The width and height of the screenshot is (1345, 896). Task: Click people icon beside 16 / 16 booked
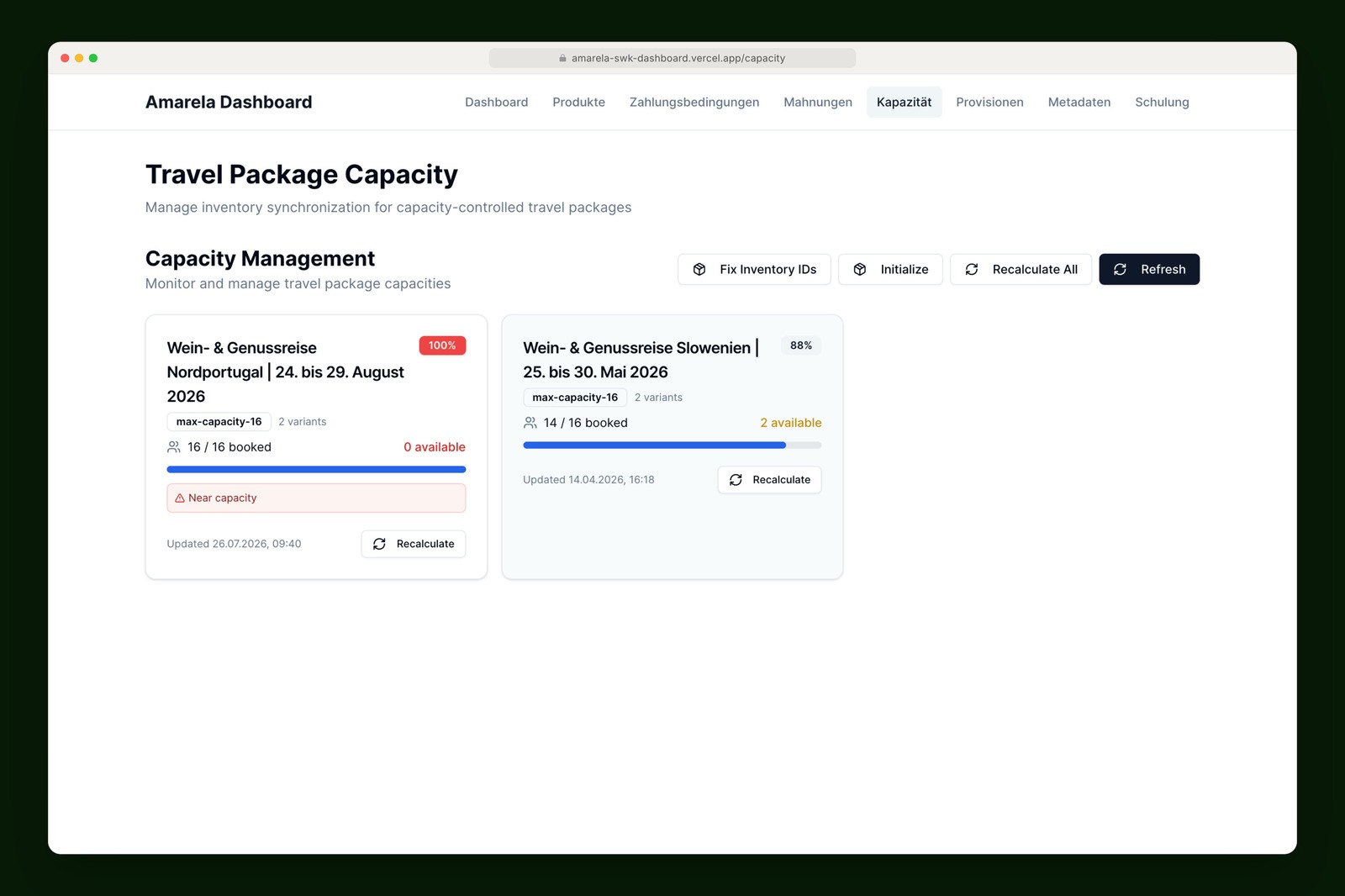click(x=174, y=446)
